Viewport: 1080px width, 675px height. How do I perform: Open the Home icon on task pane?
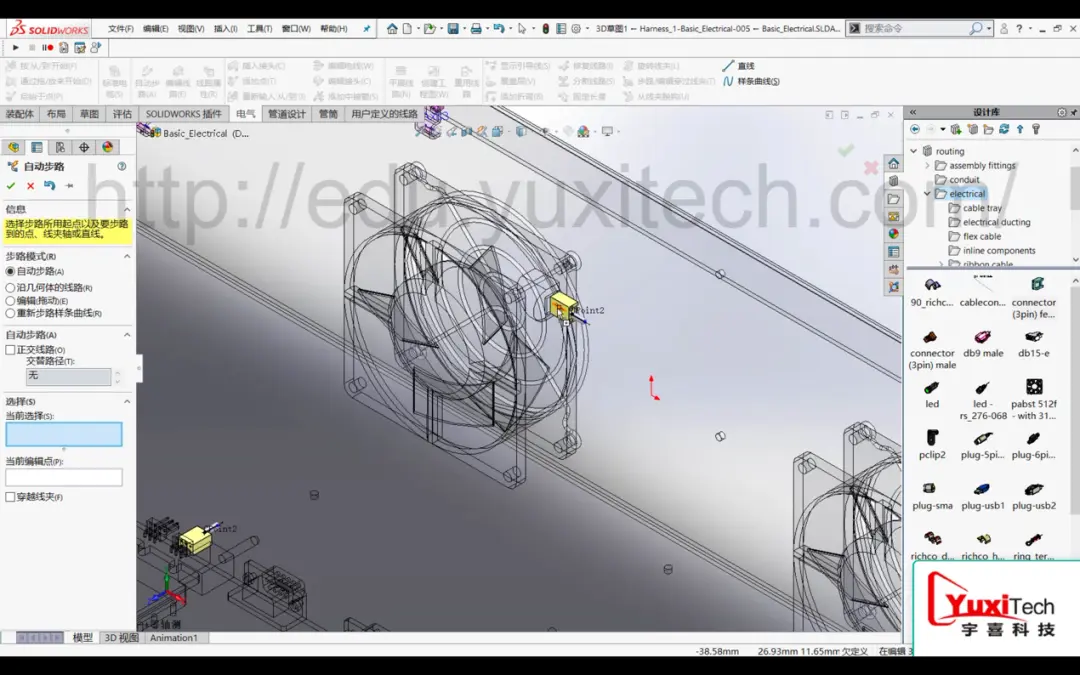click(893, 163)
